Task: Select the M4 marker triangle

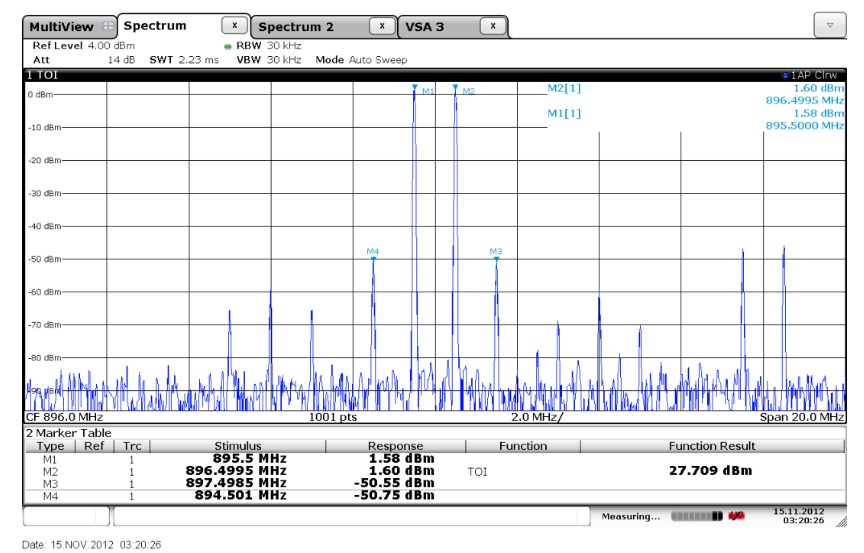Action: coord(373,258)
